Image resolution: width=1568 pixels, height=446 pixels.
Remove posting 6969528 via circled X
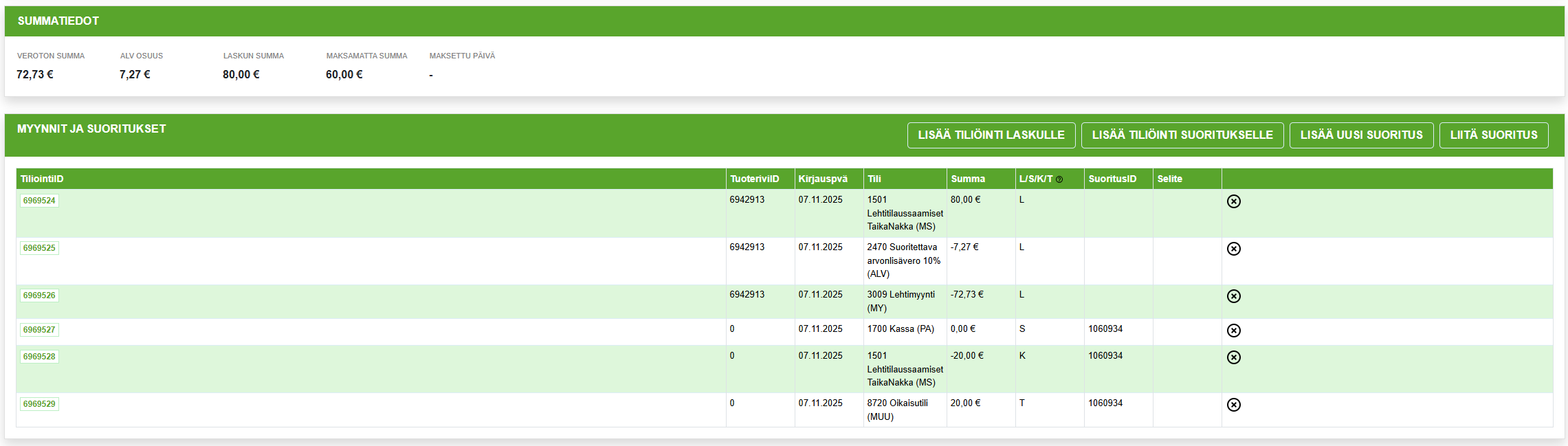point(1233,357)
